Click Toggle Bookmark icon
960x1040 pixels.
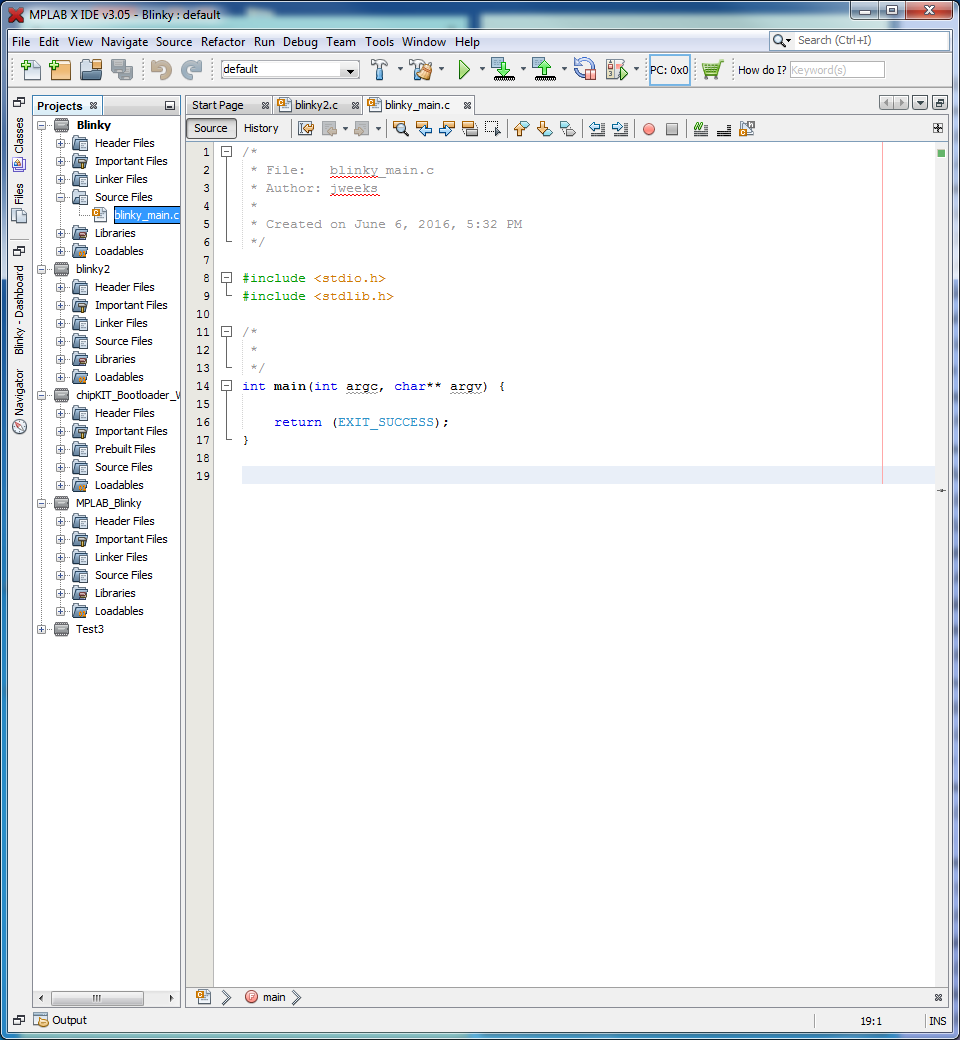point(568,129)
